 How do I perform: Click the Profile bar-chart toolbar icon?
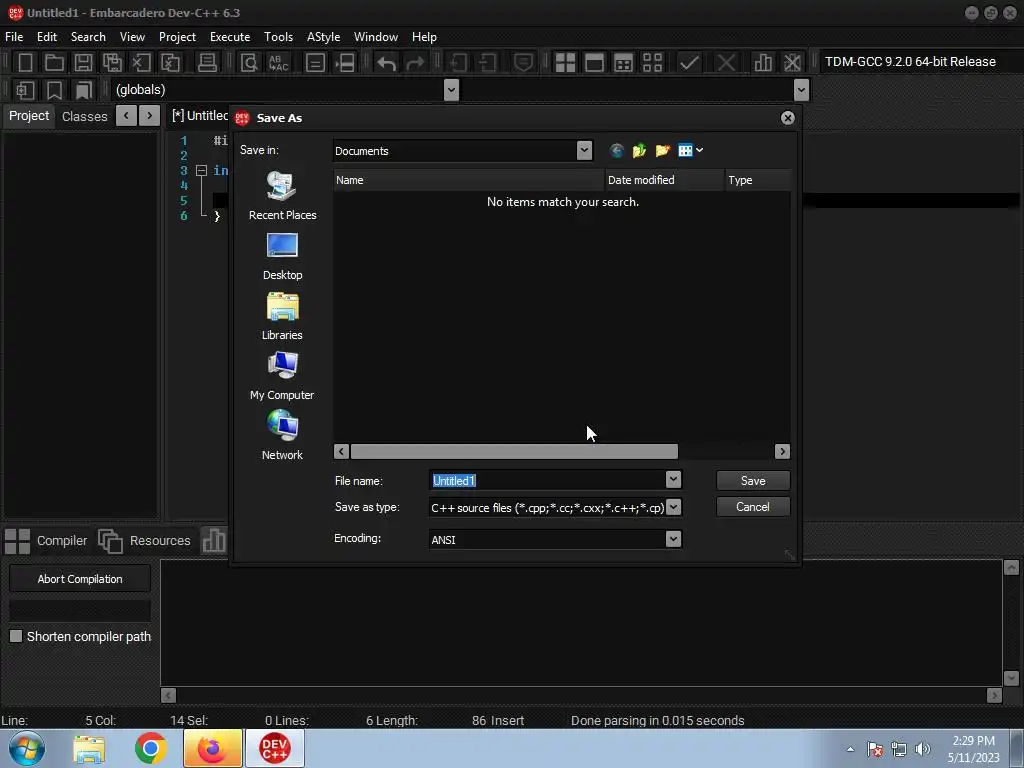(763, 63)
